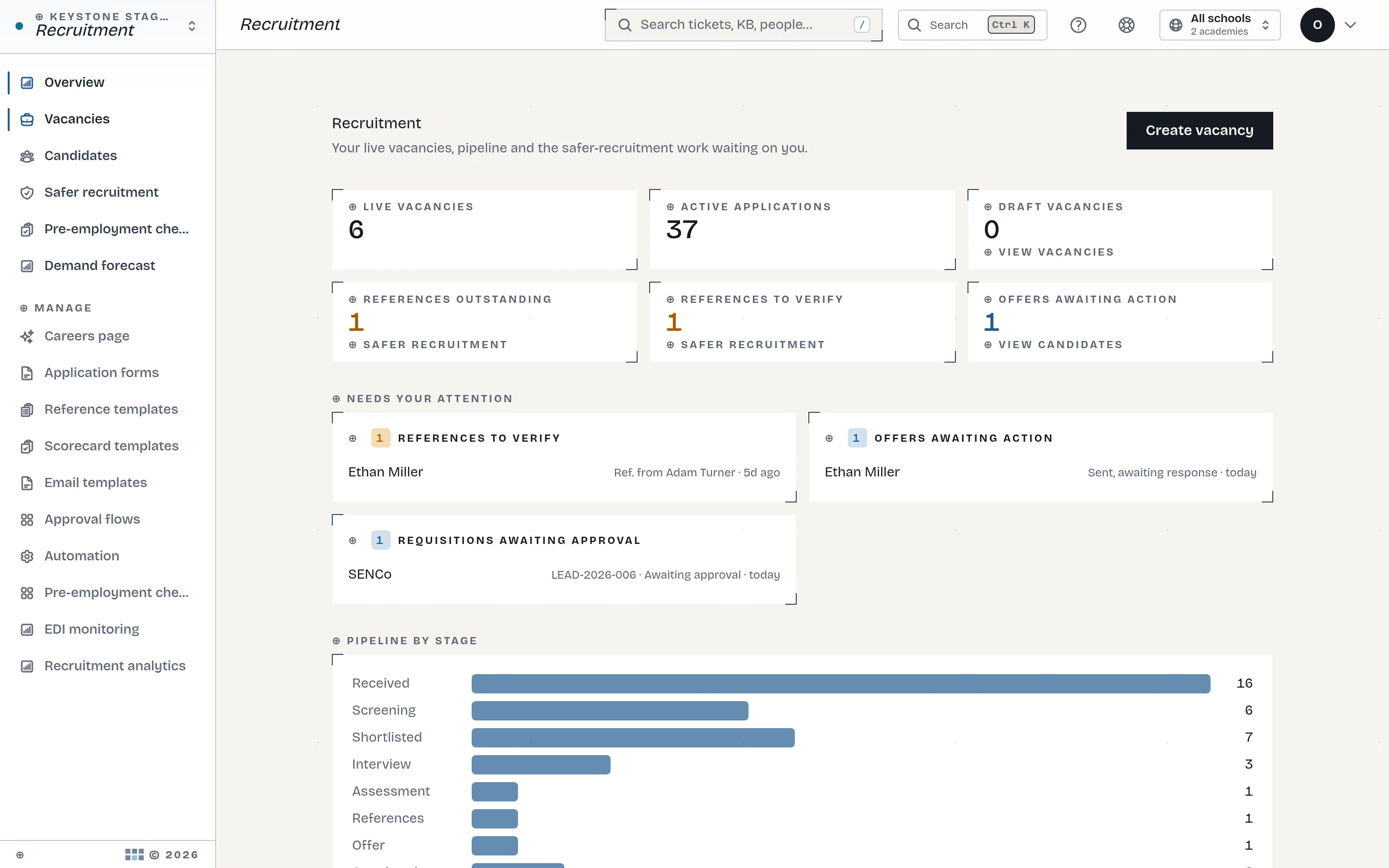1389x868 pixels.
Task: Click the Candidates people icon
Action: pos(27,156)
